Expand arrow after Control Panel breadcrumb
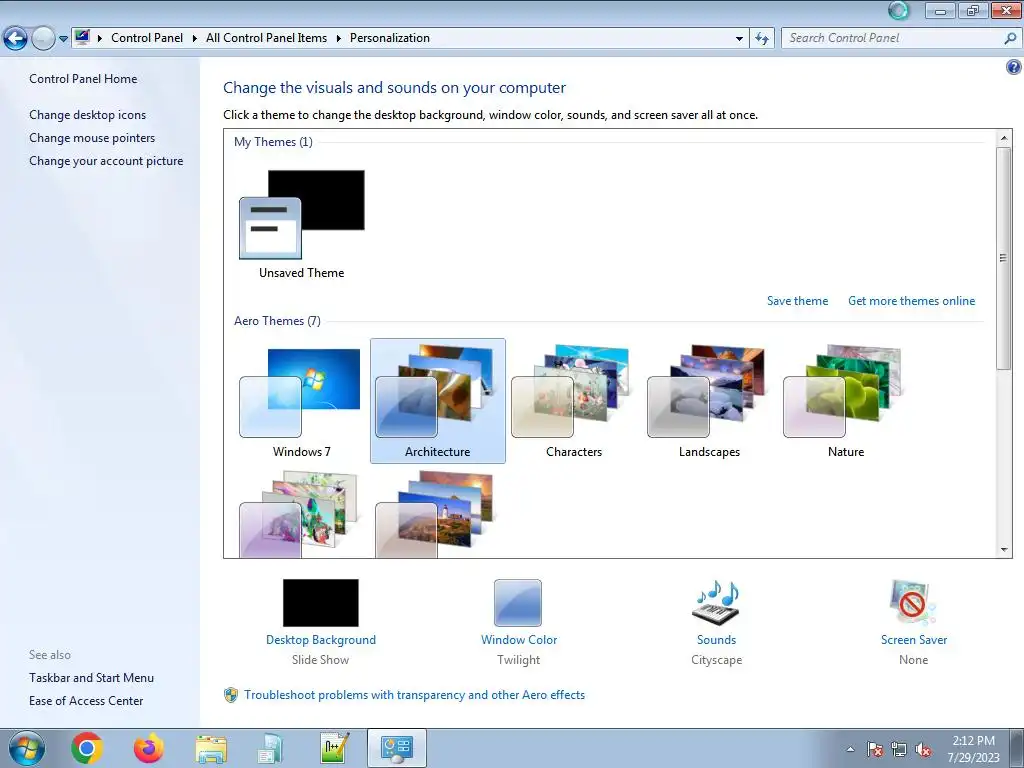This screenshot has width=1024, height=768. coord(195,39)
